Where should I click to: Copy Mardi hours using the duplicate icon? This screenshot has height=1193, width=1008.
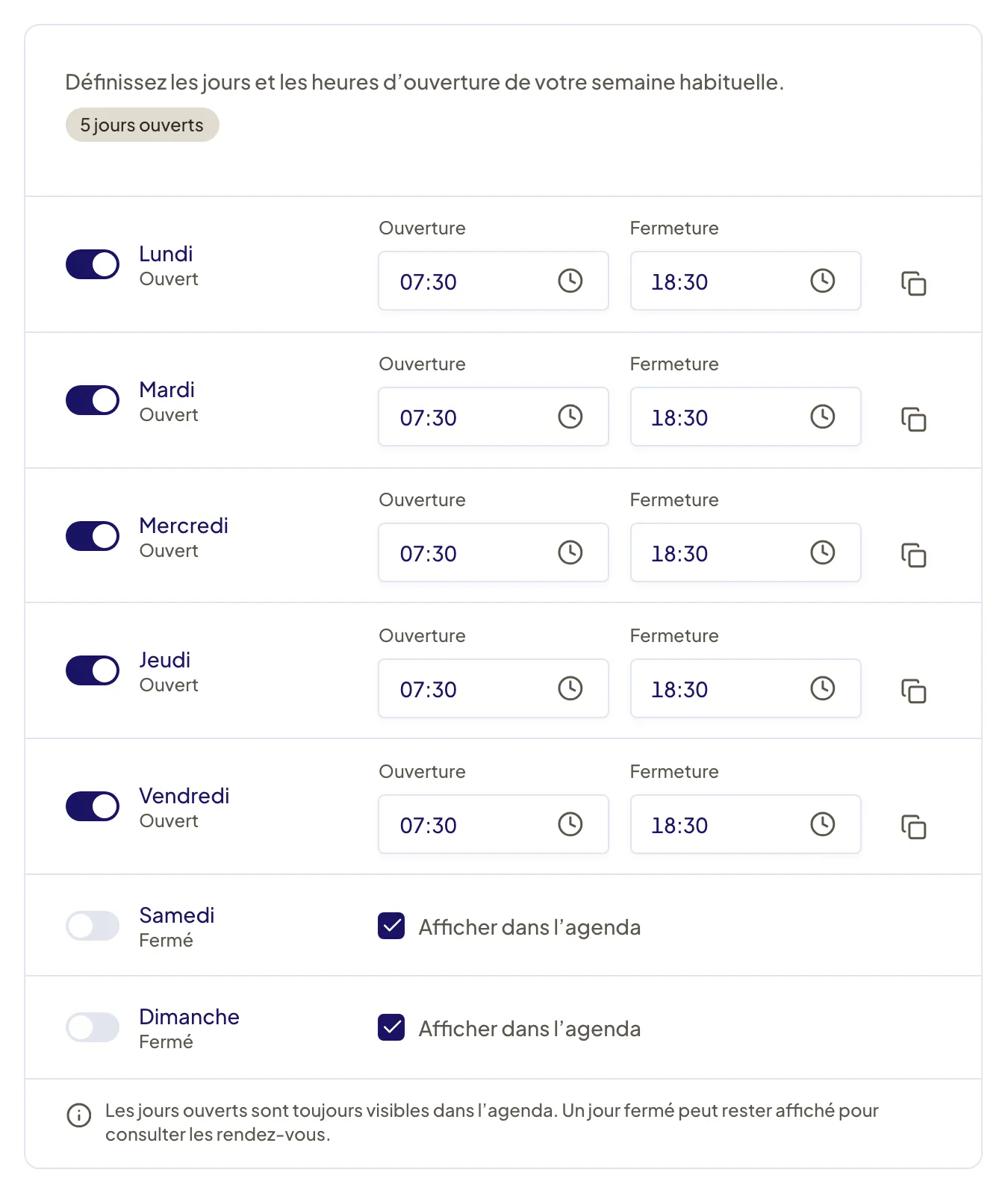[x=913, y=420]
